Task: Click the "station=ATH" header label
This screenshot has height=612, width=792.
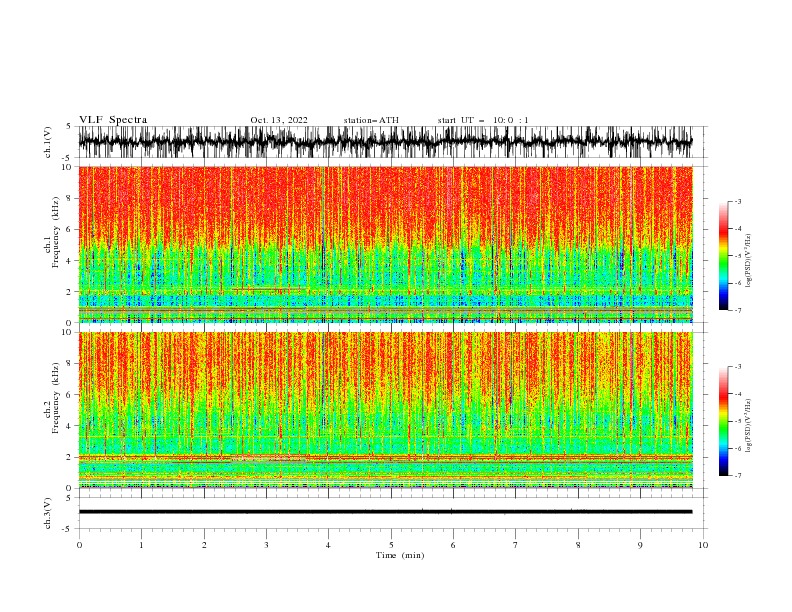Action: click(x=371, y=120)
